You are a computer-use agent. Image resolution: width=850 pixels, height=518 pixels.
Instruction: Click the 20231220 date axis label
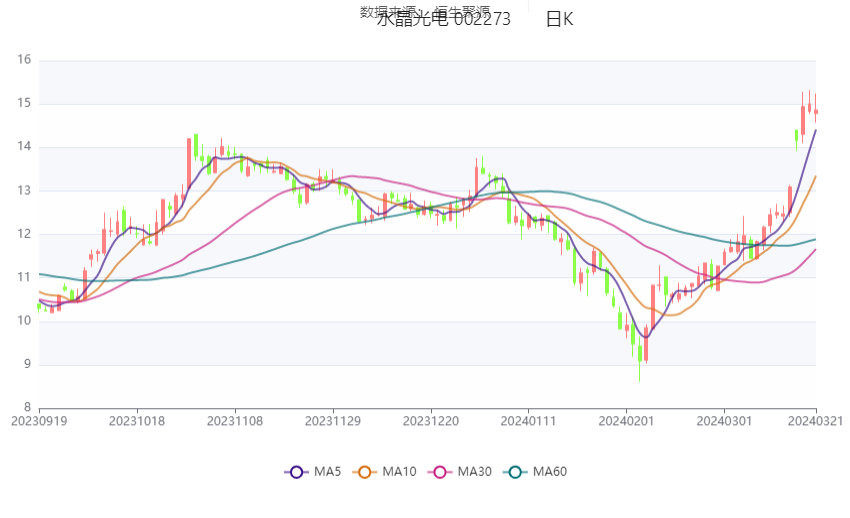(432, 421)
